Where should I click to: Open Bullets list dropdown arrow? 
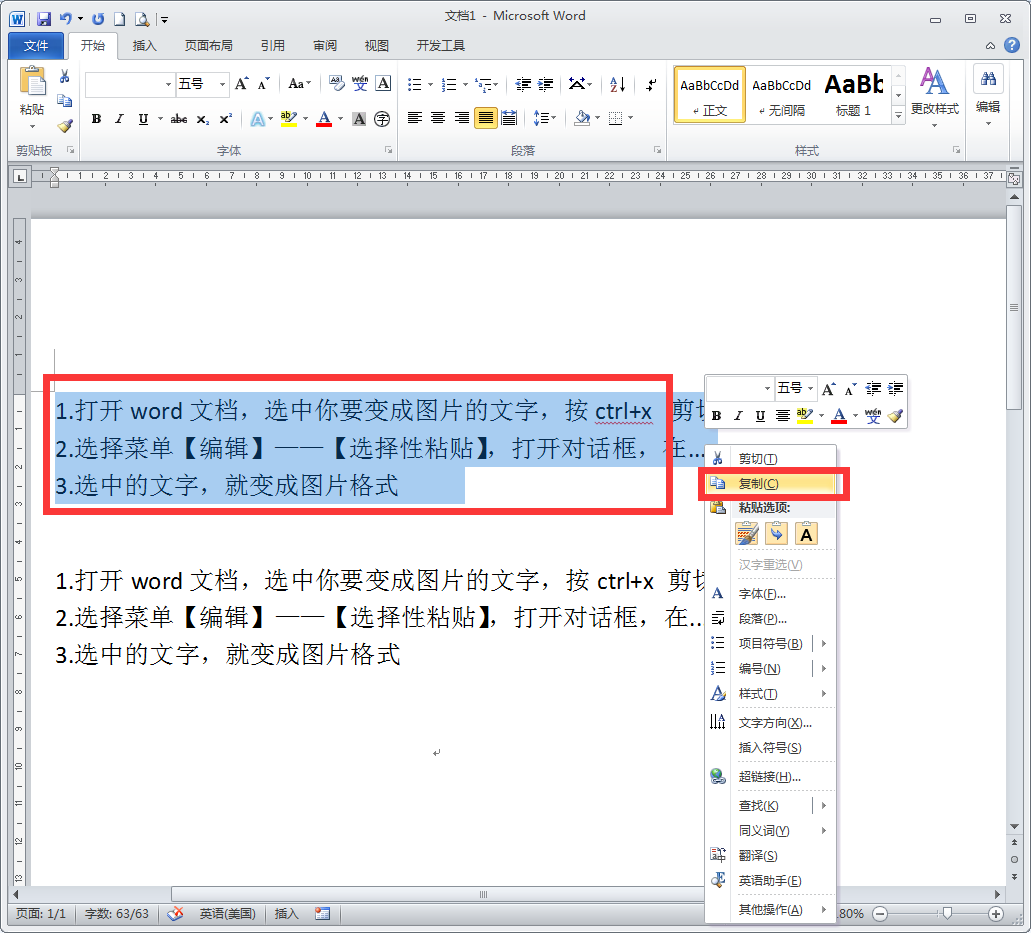coord(431,84)
